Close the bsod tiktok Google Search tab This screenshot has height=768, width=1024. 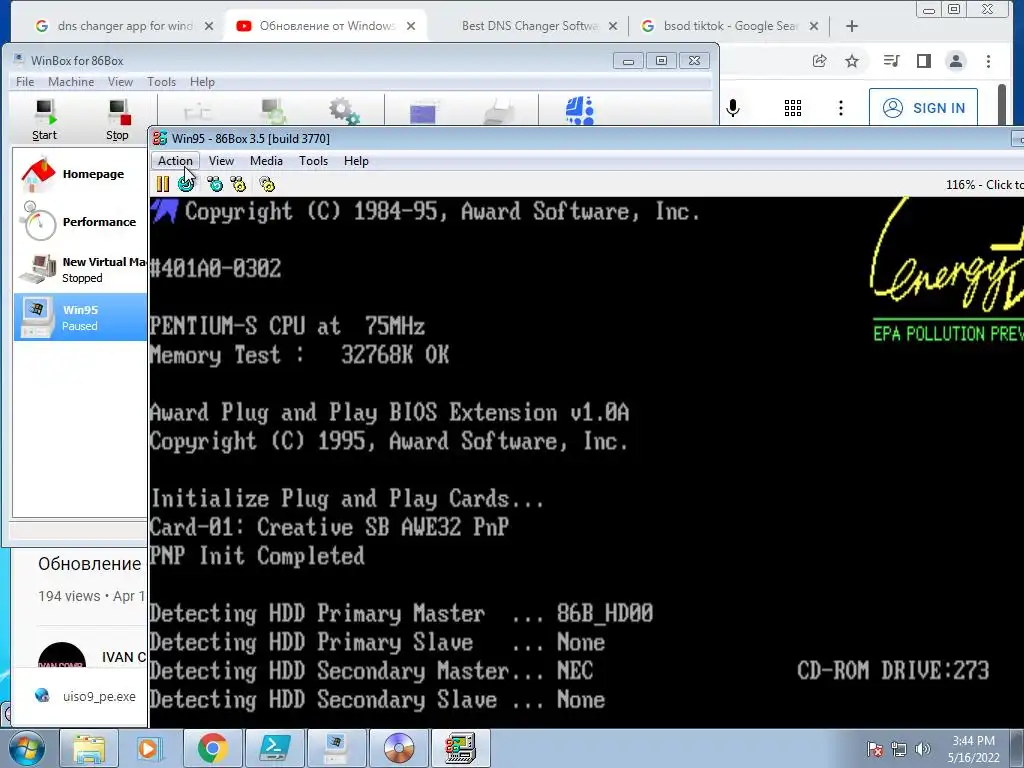[814, 26]
